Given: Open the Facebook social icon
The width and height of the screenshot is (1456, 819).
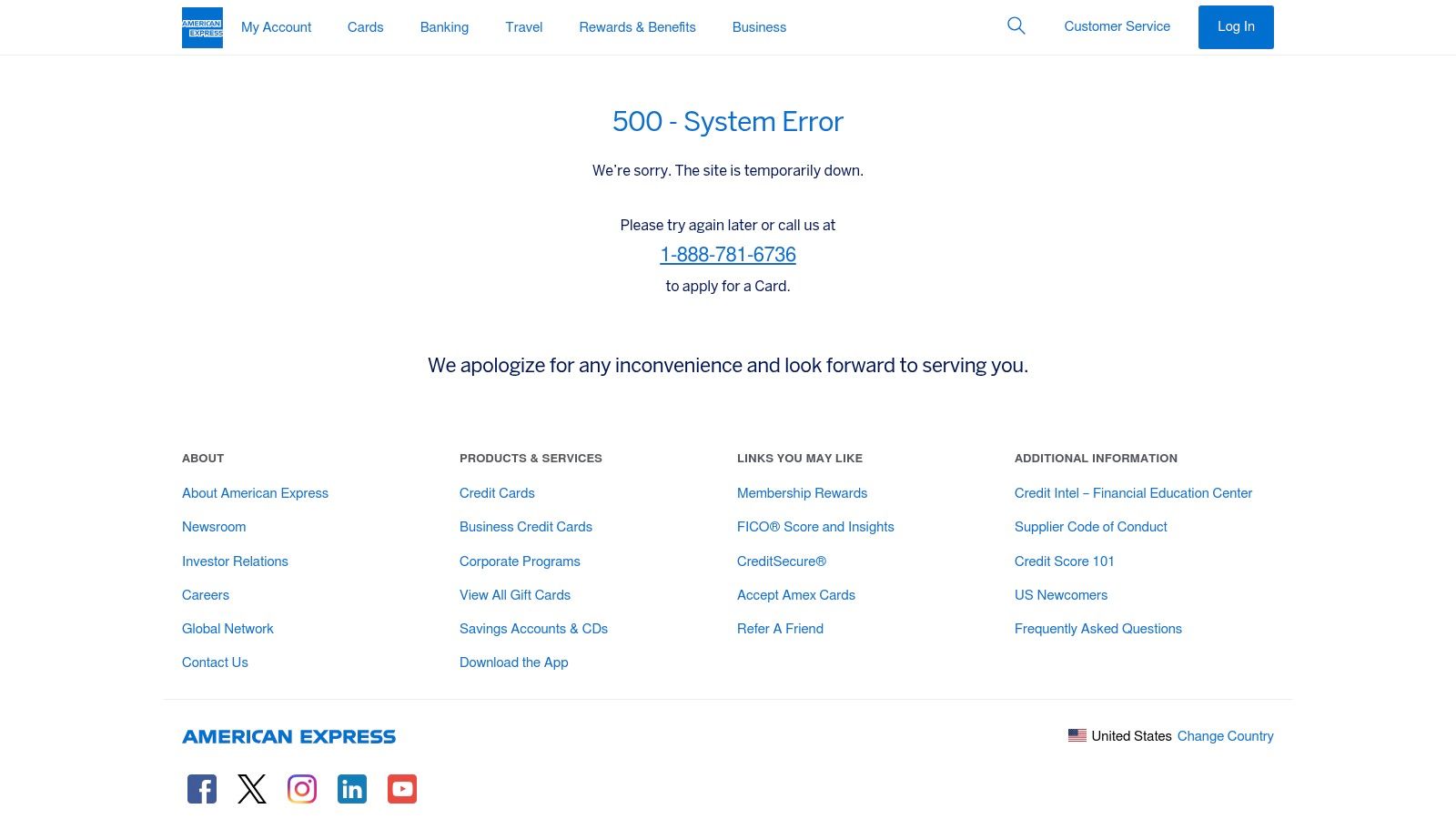Looking at the screenshot, I should point(202,789).
